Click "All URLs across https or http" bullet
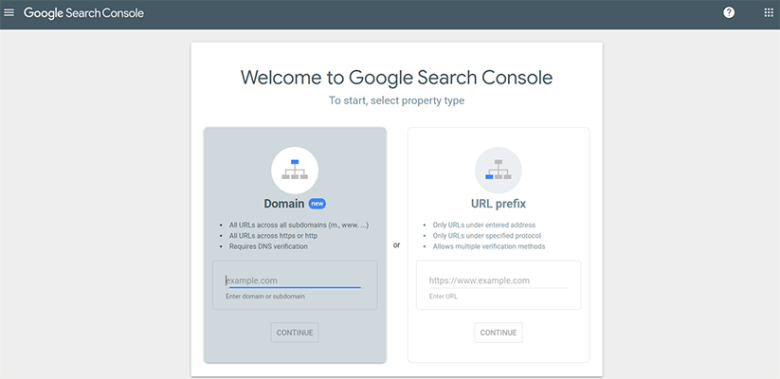 coord(273,236)
